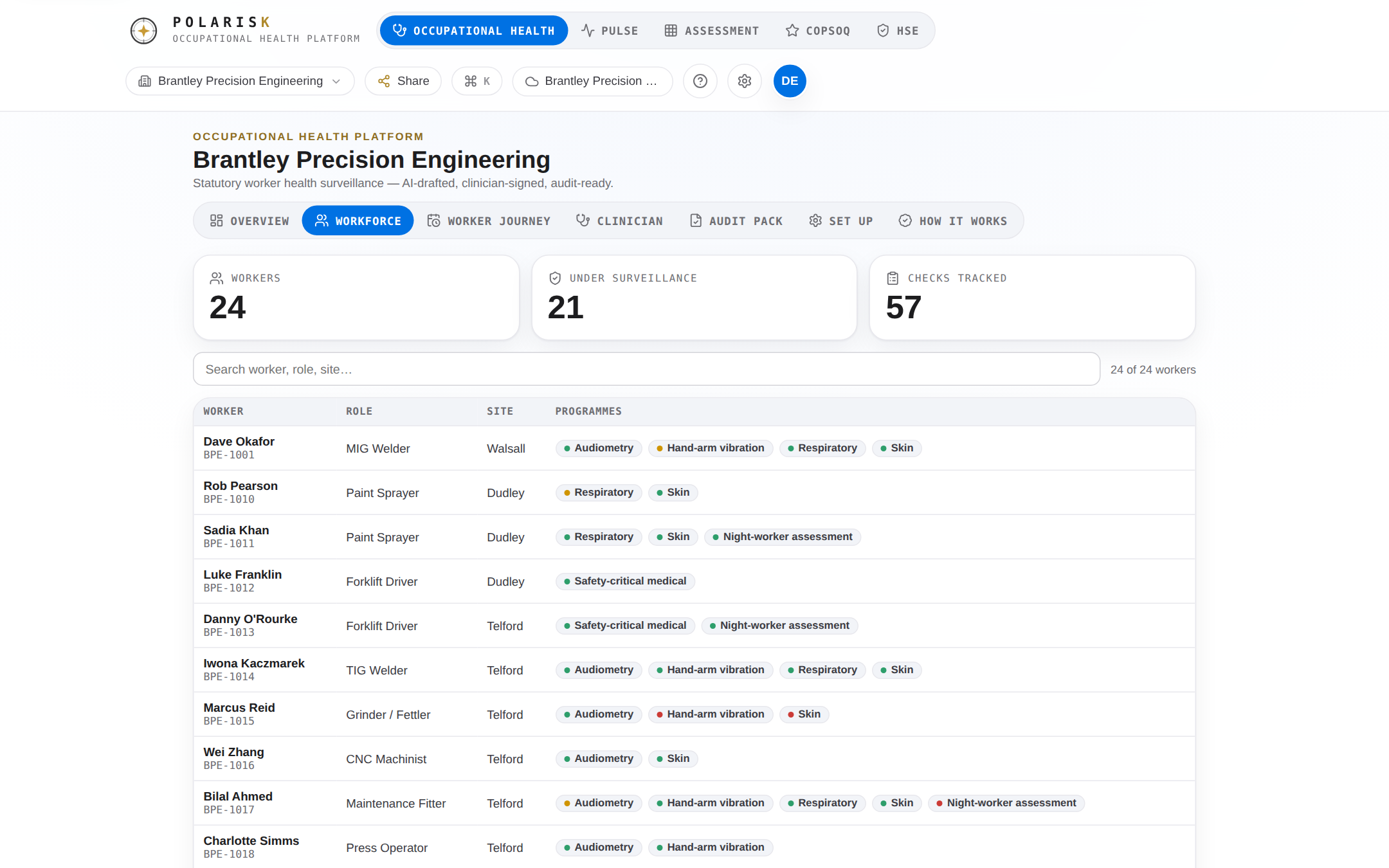
Task: Click Charlotte Simms' Hand-arm vibration tag
Action: (x=711, y=847)
